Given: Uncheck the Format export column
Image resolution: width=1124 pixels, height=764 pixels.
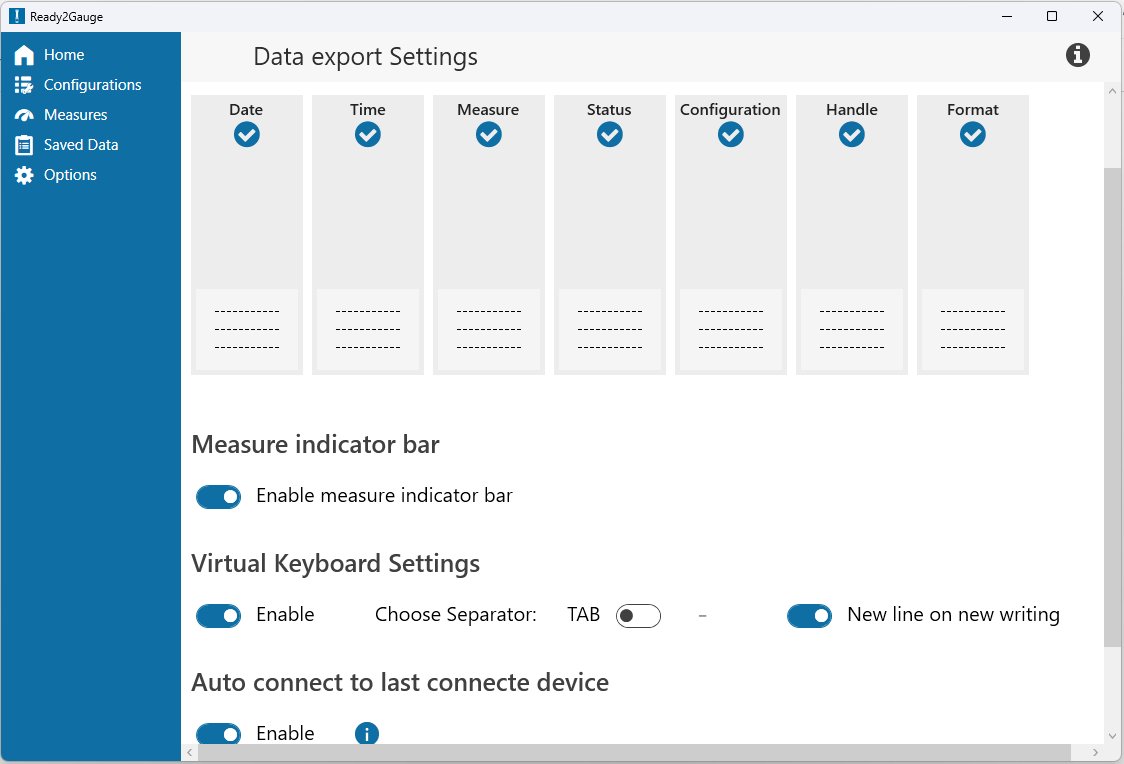Looking at the screenshot, I should click(x=972, y=134).
